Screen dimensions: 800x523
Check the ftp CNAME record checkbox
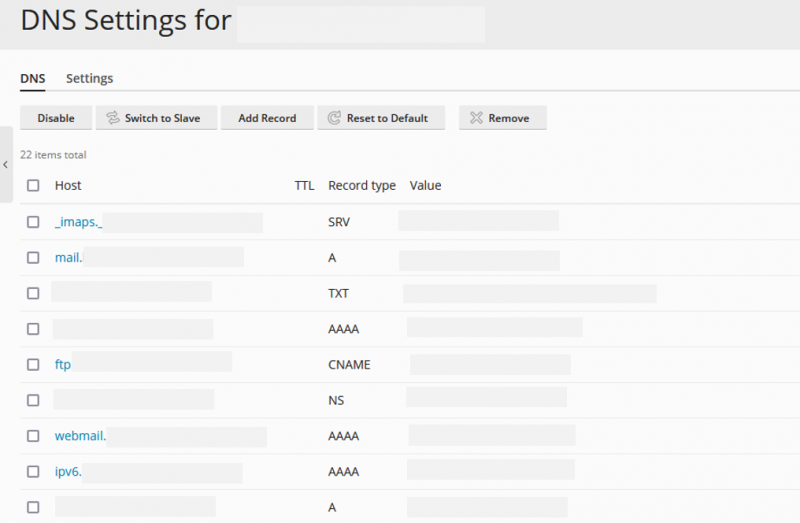point(33,364)
